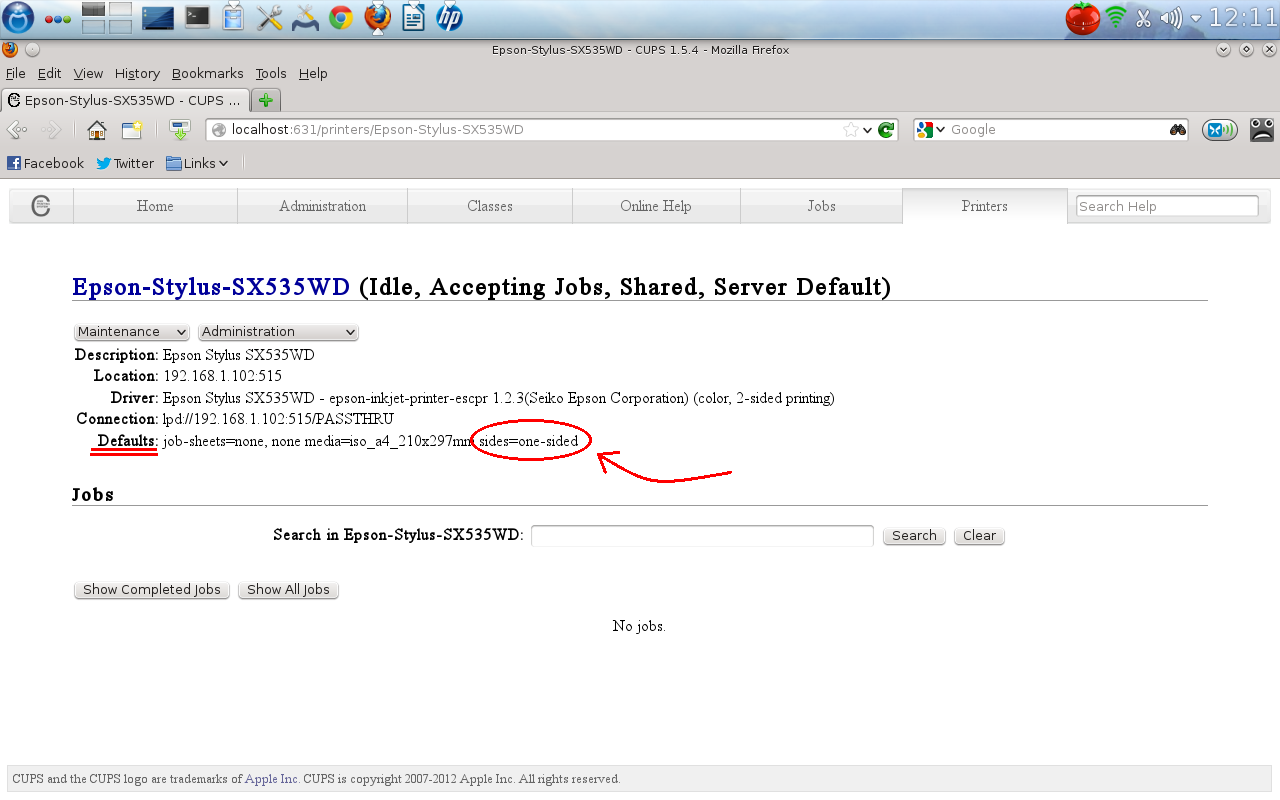Open the History menu
The width and height of the screenshot is (1280, 800).
[x=137, y=74]
